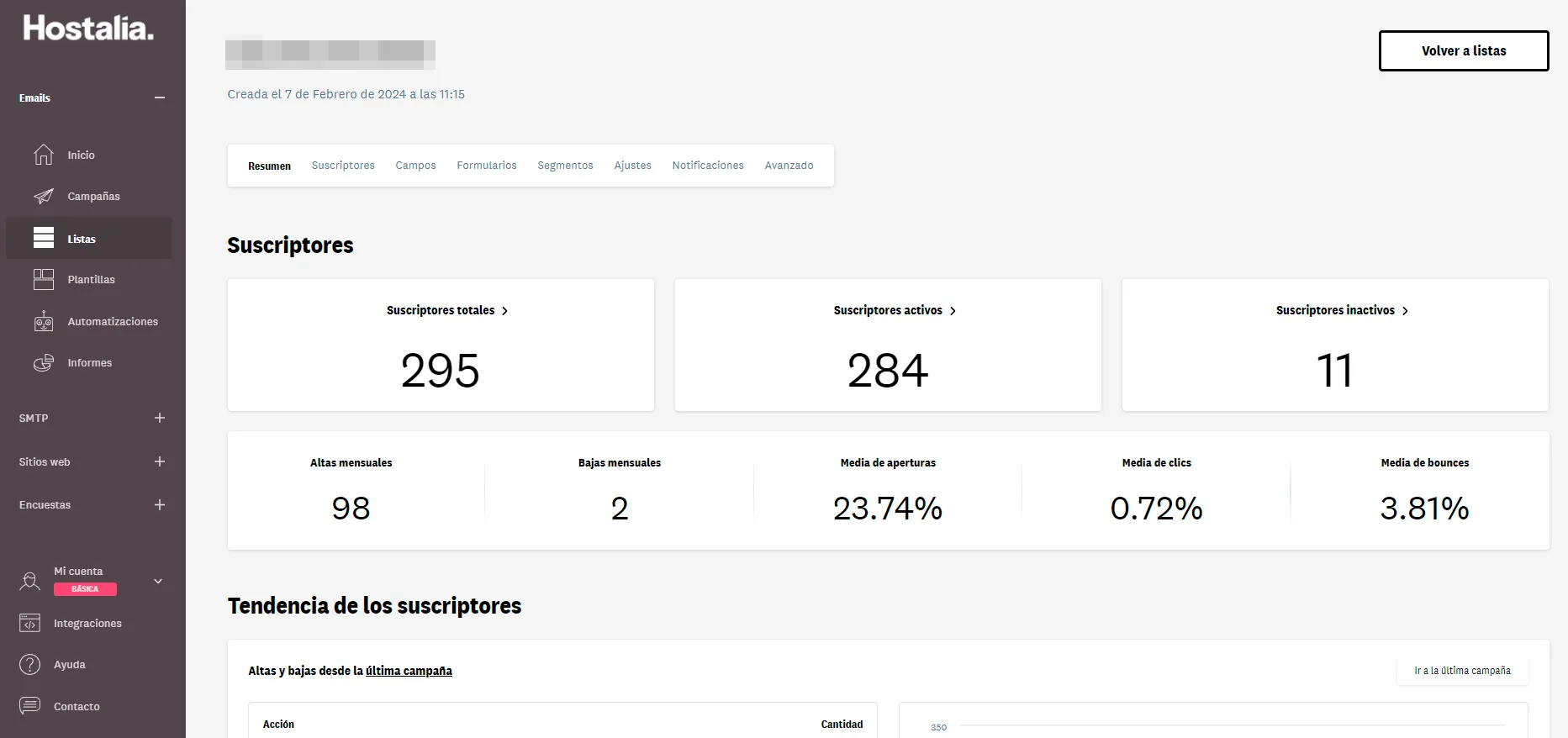Click the inactive subscribers count 11
1568x738 pixels.
(1335, 371)
